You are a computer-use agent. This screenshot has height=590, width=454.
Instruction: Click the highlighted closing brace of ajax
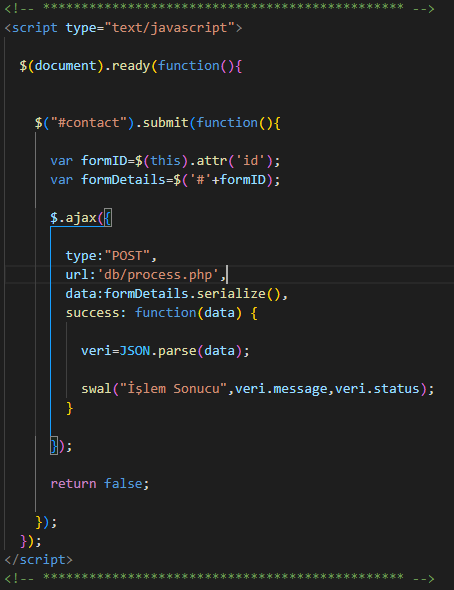click(54, 446)
